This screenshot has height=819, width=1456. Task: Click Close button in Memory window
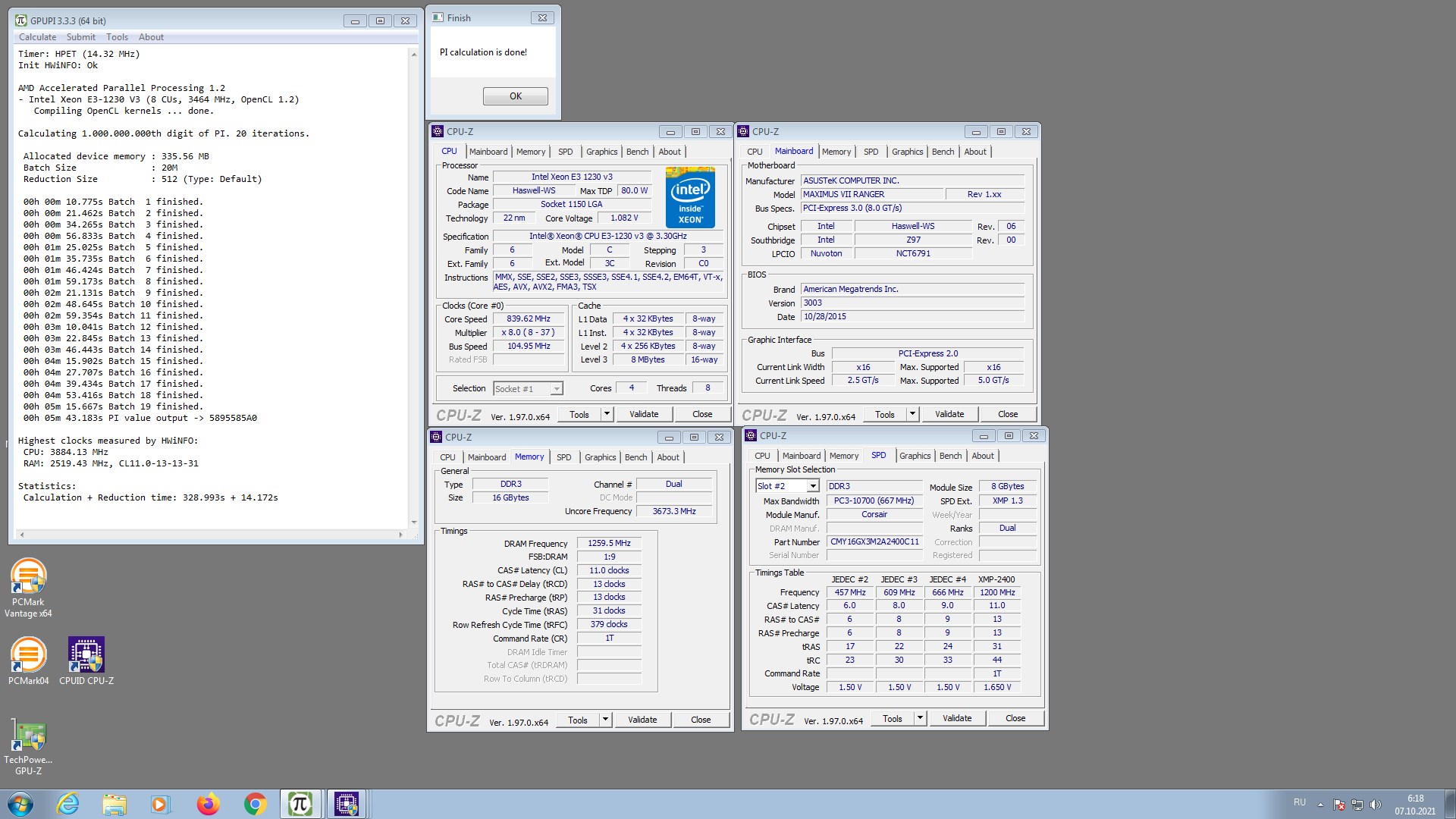click(x=701, y=720)
